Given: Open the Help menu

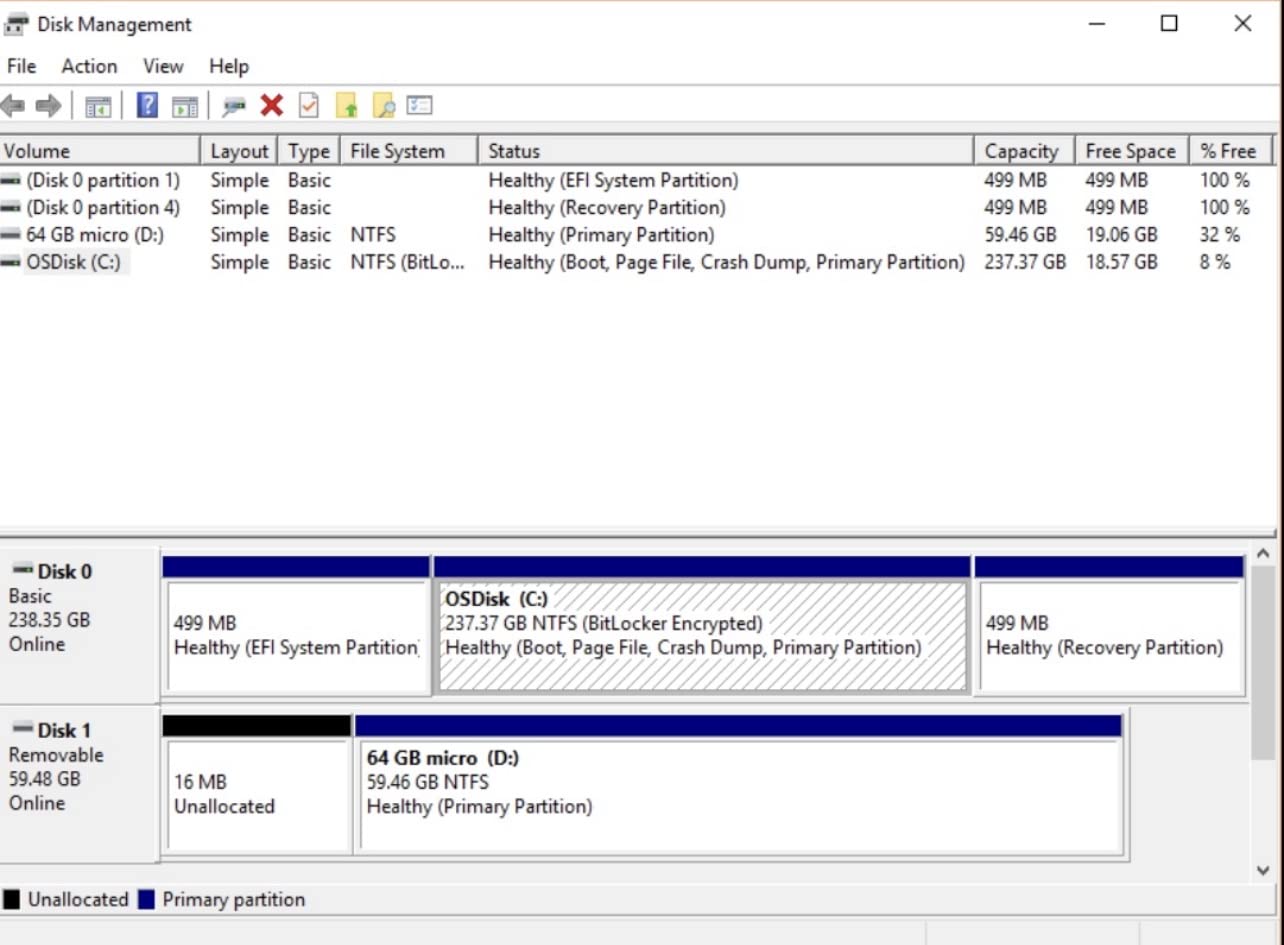Looking at the screenshot, I should [228, 66].
